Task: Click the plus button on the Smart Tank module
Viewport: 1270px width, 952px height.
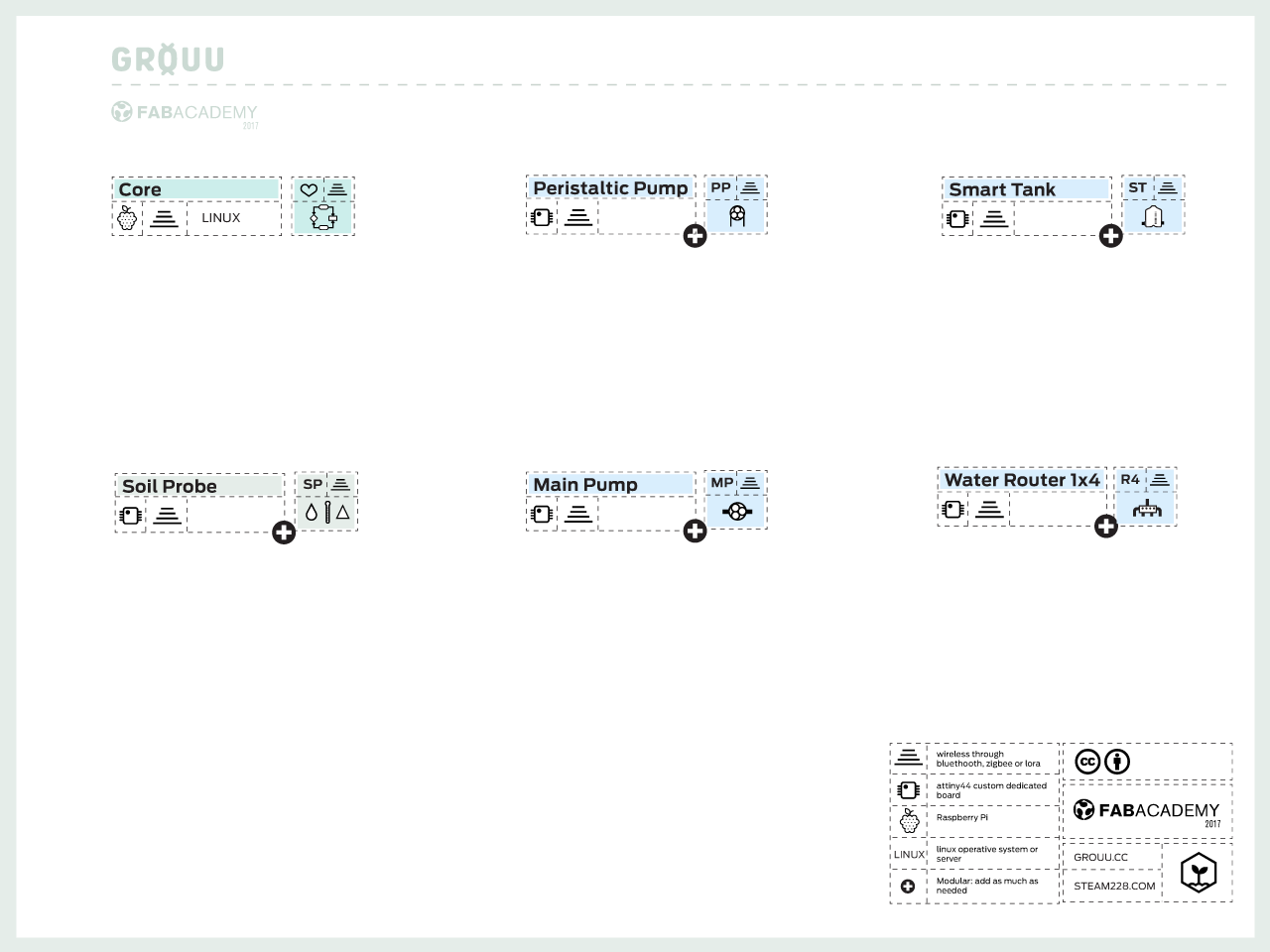Action: coord(1111,237)
